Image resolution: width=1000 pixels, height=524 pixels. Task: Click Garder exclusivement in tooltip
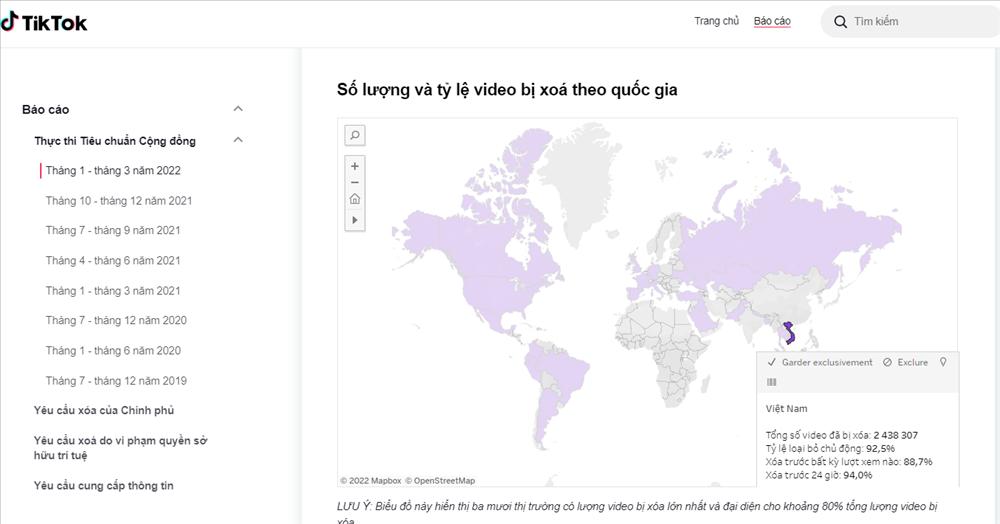click(820, 362)
